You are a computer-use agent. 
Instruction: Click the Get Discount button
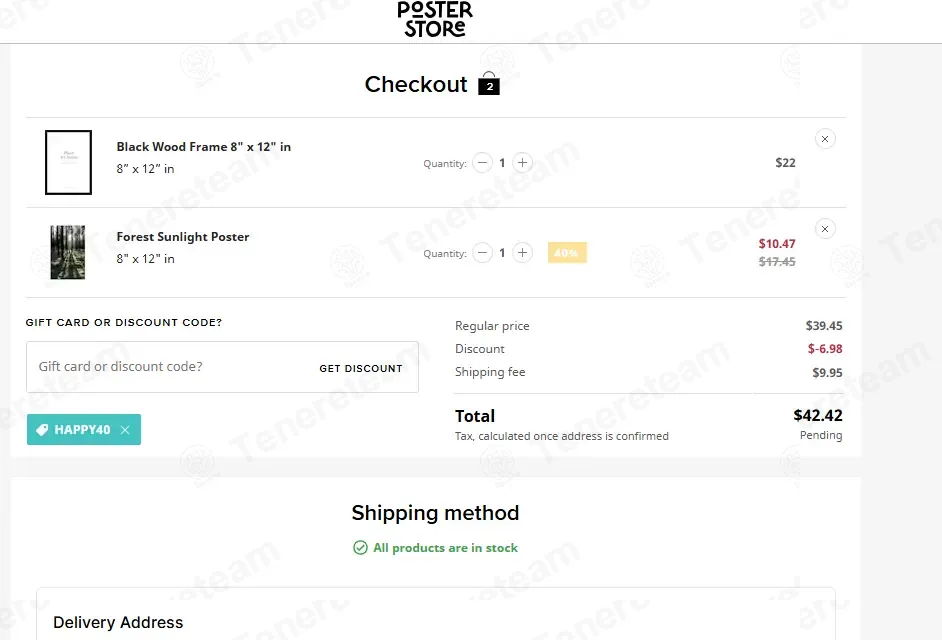coord(361,368)
